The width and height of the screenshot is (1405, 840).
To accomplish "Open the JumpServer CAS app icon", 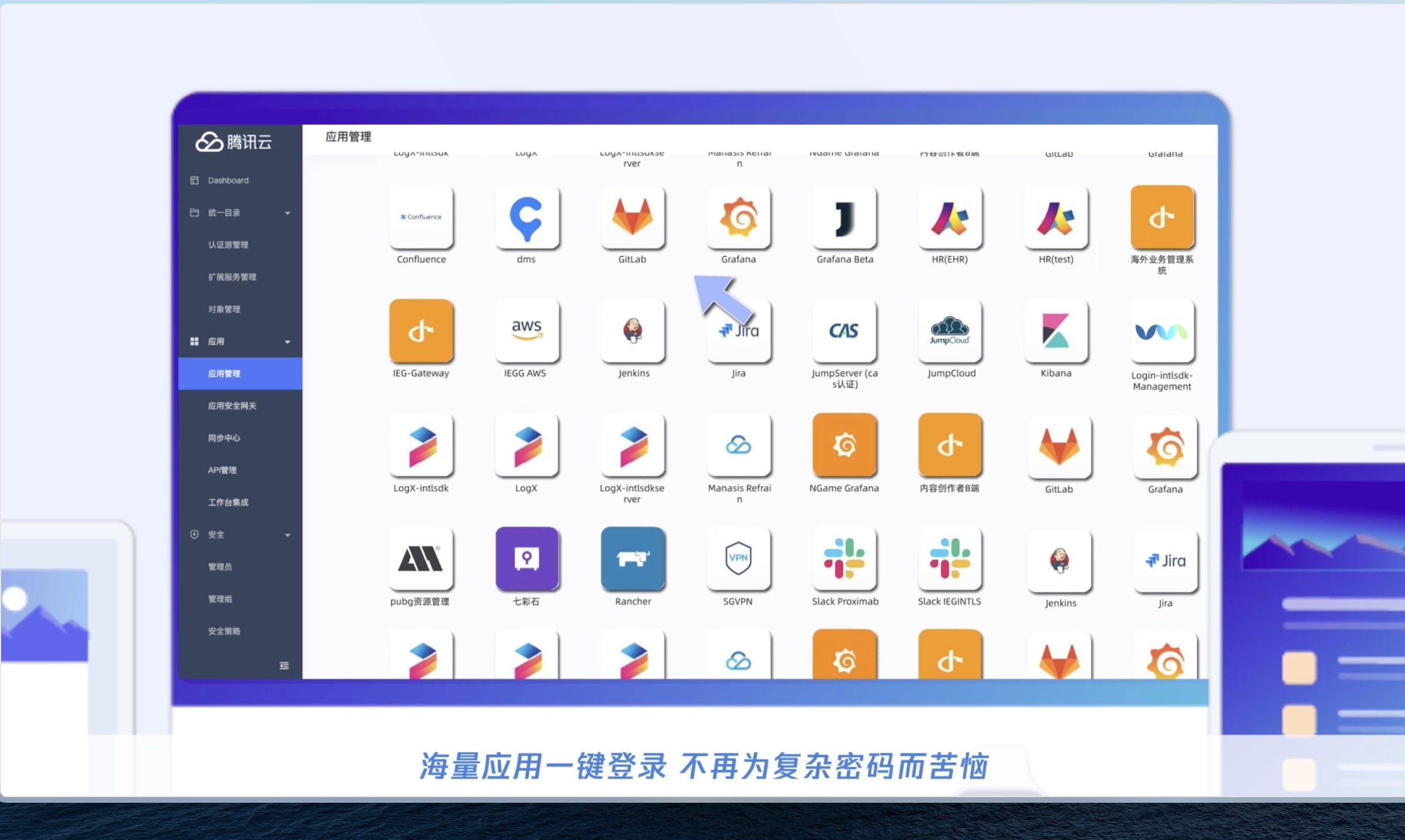I will tap(845, 331).
